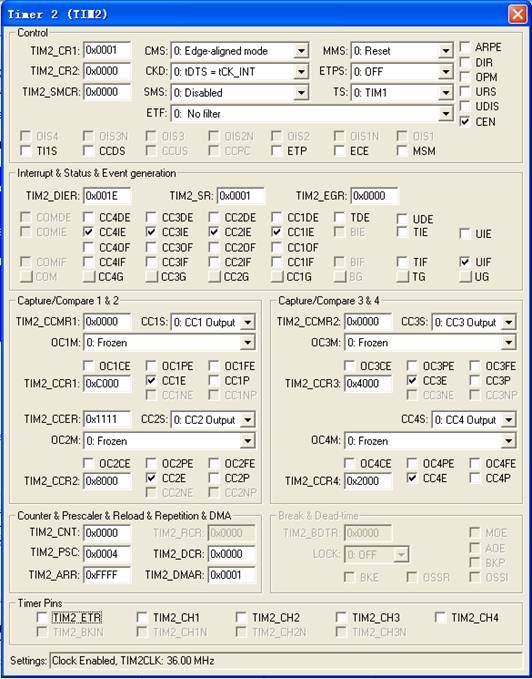532x679 pixels.
Task: Uncheck the CEN counter enable checkbox
Action: point(465,122)
